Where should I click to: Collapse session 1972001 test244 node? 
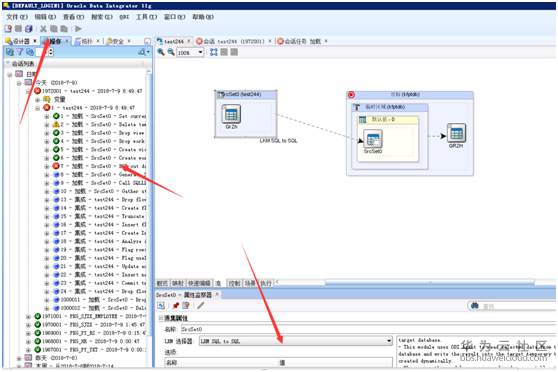click(28, 91)
